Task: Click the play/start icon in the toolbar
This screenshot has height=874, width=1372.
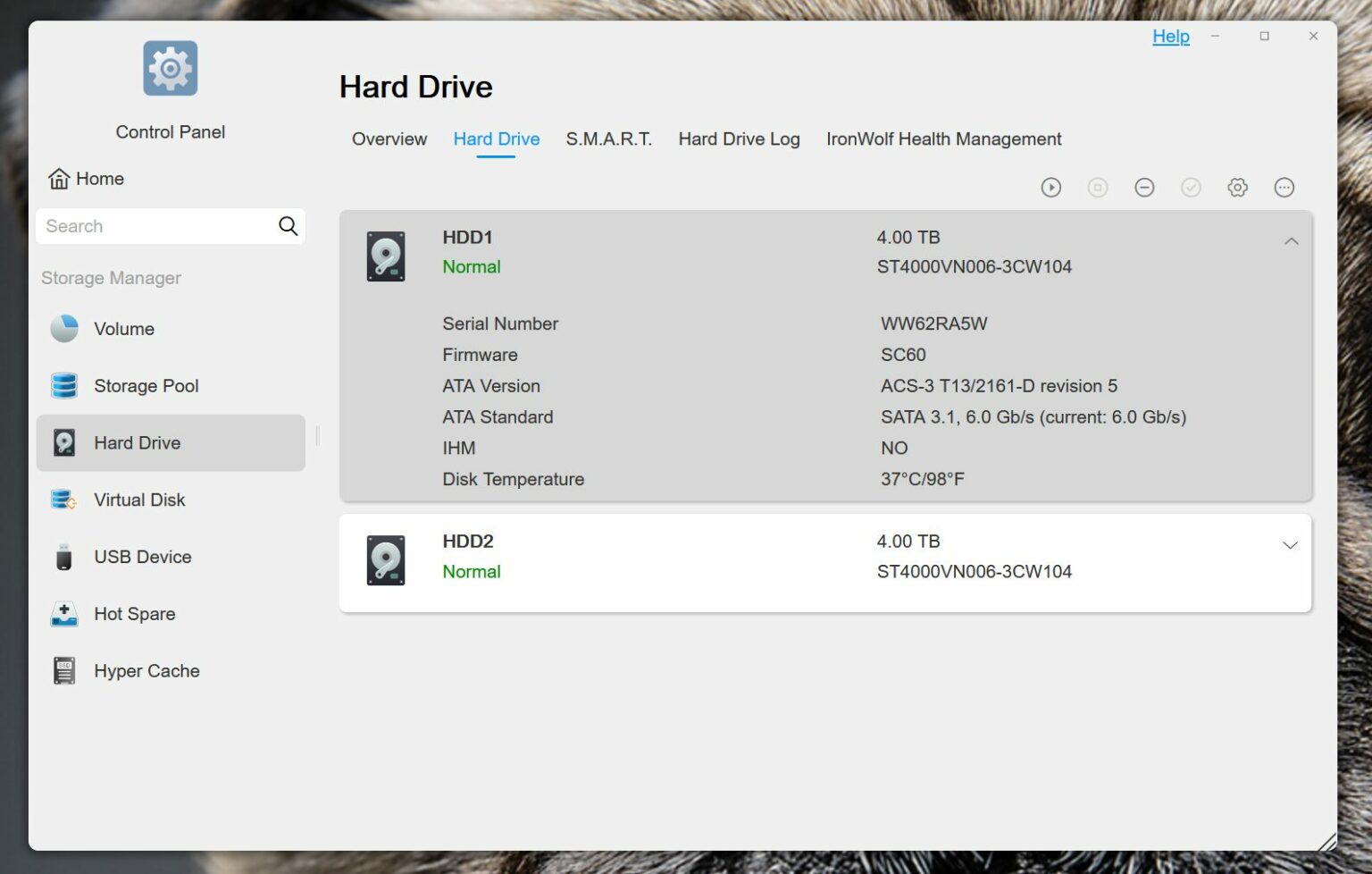Action: point(1050,188)
